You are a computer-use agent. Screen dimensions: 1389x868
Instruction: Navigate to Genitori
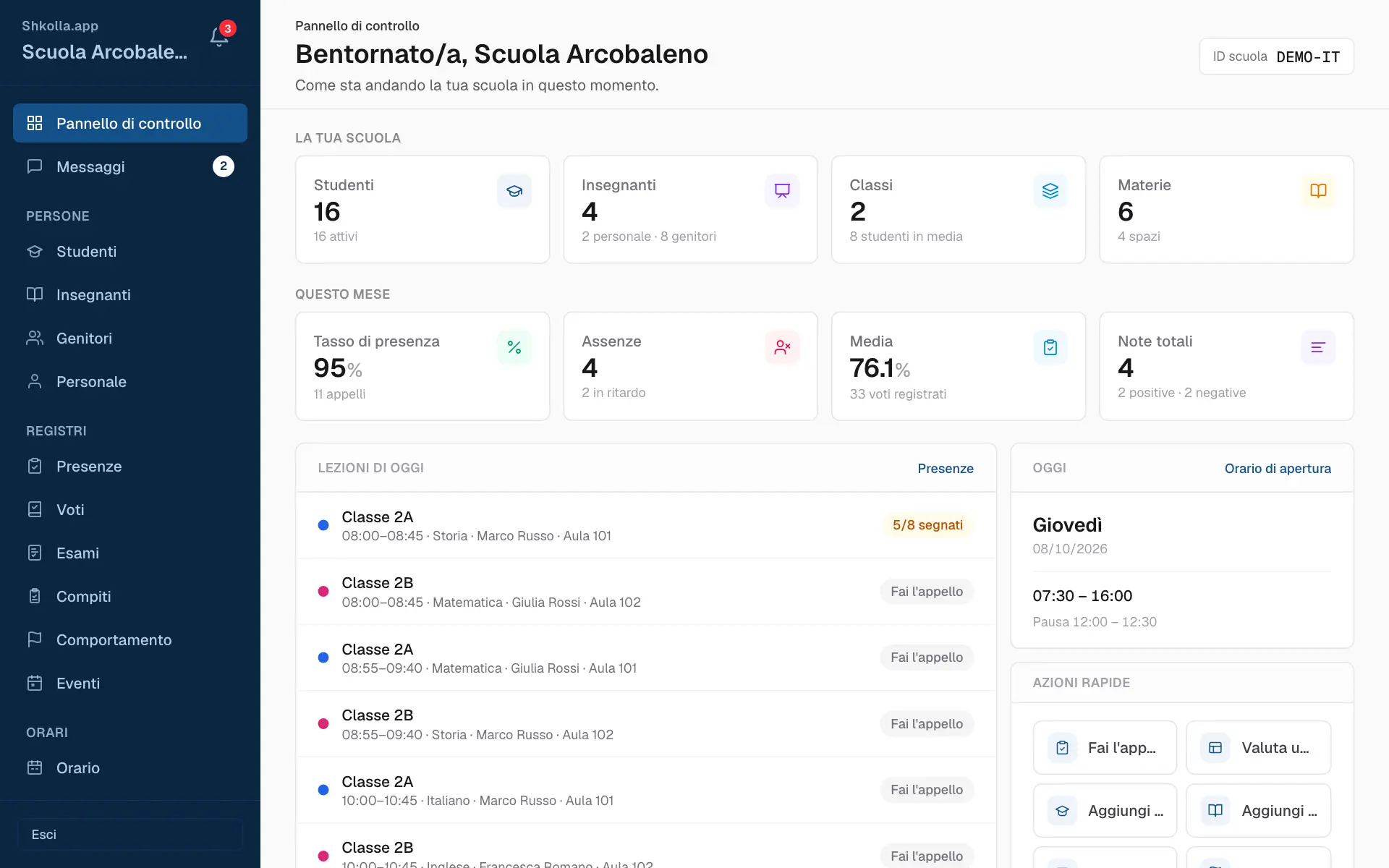coord(130,338)
